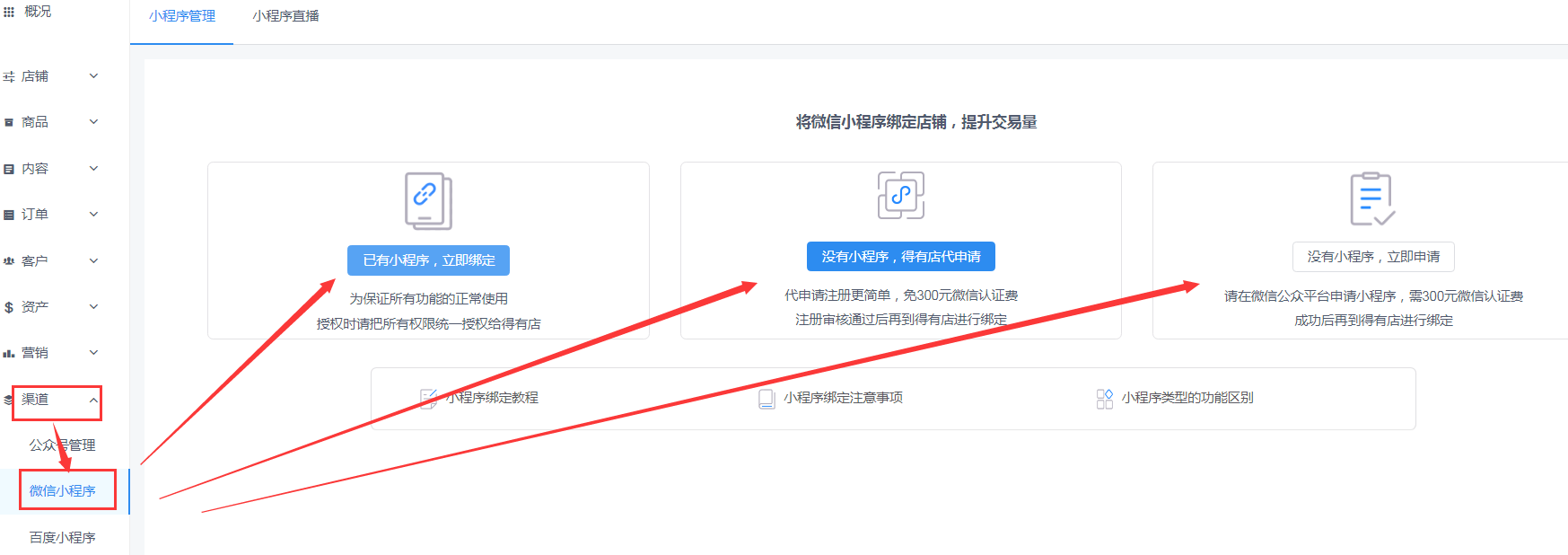Click the 概况 grid icon in sidebar
Image resolution: width=1568 pixels, height=555 pixels.
pos(9,12)
